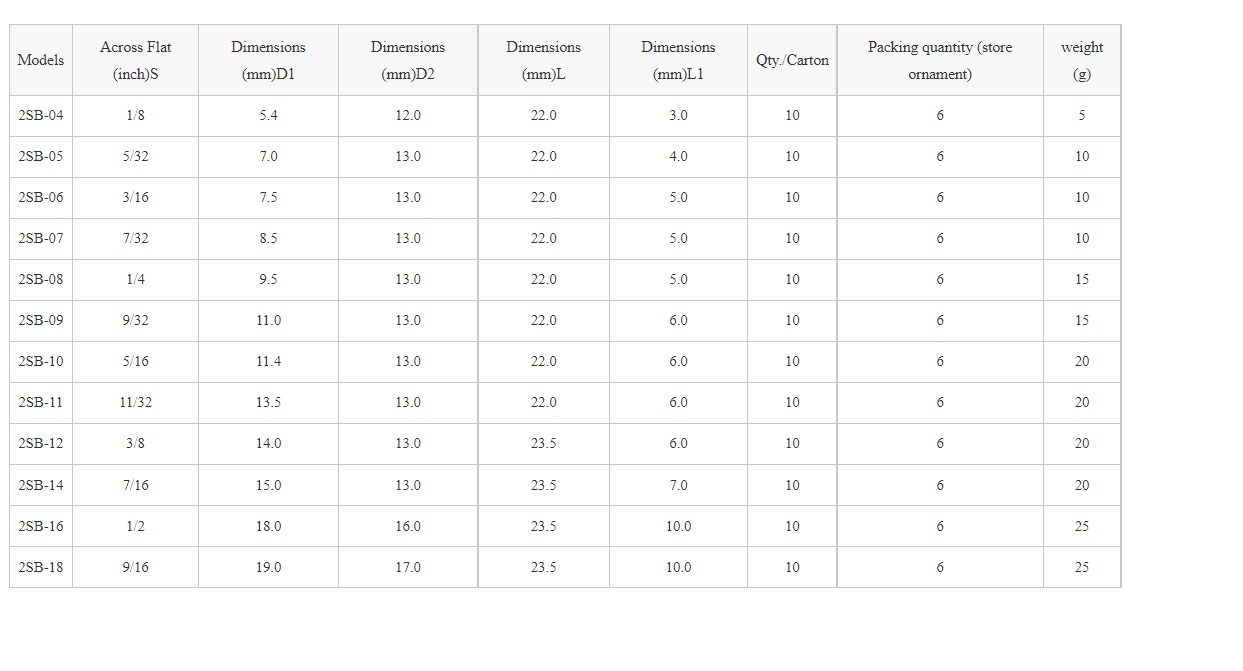Click the 2SB-18 model cell
Viewport: 1243px width, 671px height.
click(41, 567)
